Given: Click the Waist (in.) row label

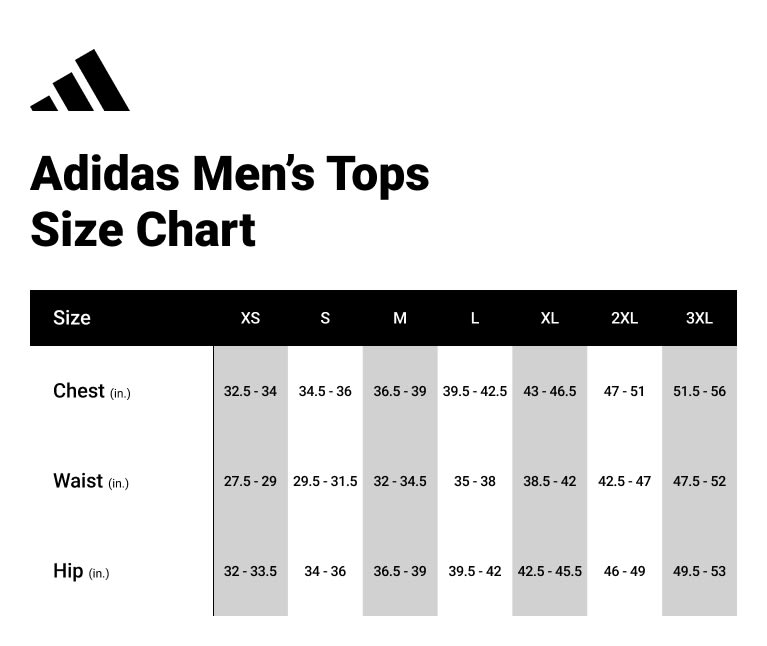Looking at the screenshot, I should click(91, 481).
